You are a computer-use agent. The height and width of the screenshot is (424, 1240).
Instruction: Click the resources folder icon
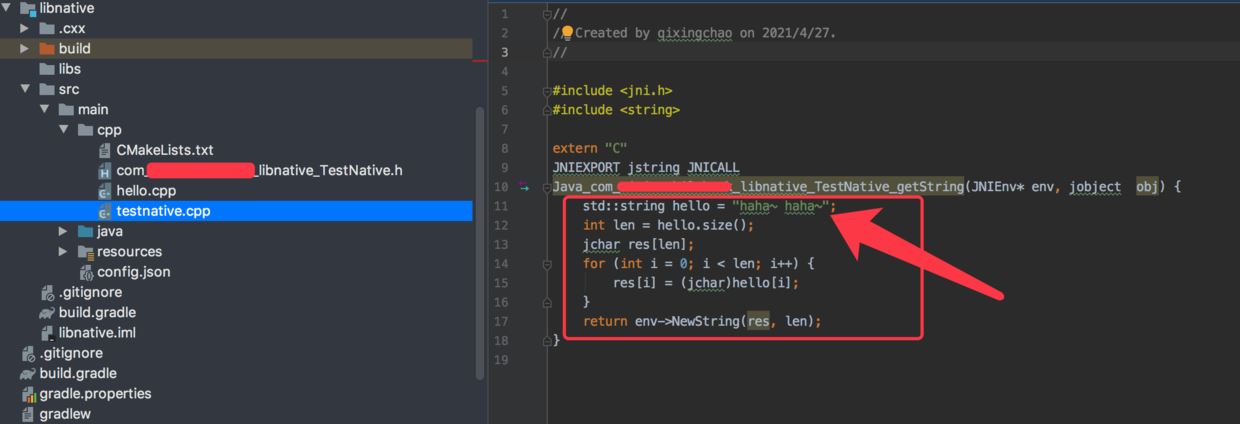tap(85, 251)
